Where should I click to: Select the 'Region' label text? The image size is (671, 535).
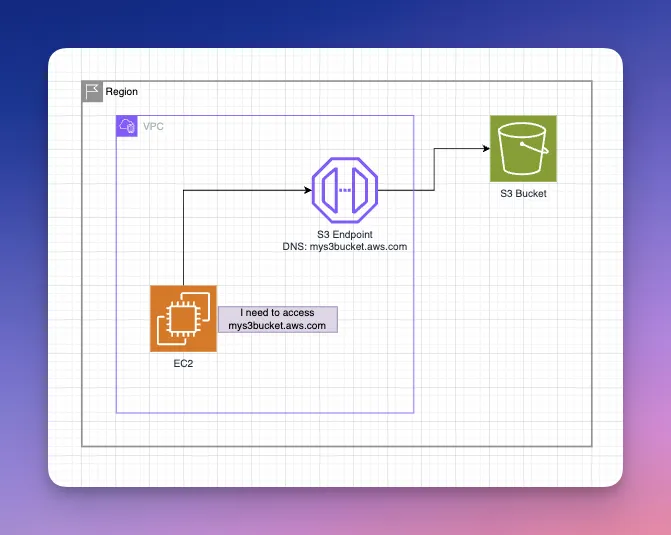click(x=122, y=92)
